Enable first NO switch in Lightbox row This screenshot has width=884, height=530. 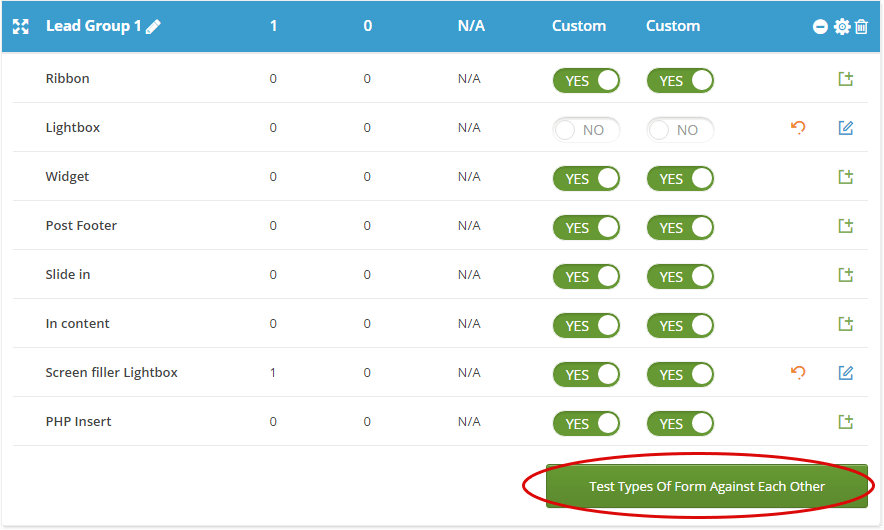coord(586,130)
